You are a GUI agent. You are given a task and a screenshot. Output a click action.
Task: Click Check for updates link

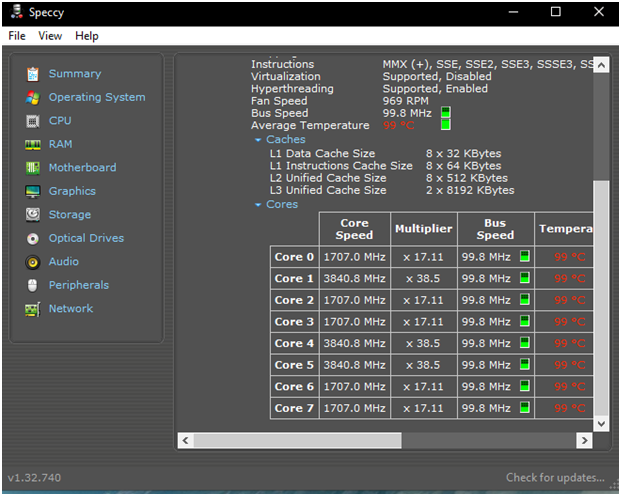point(555,477)
